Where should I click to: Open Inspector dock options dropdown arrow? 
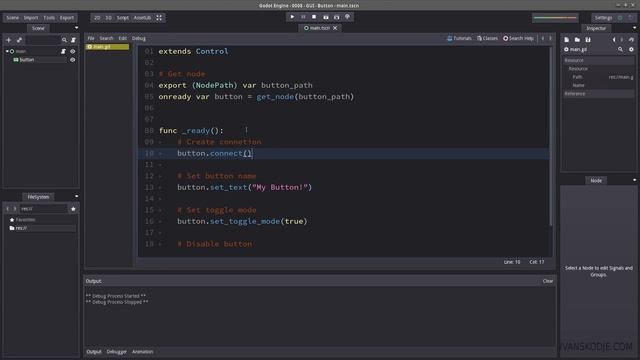[x=634, y=28]
